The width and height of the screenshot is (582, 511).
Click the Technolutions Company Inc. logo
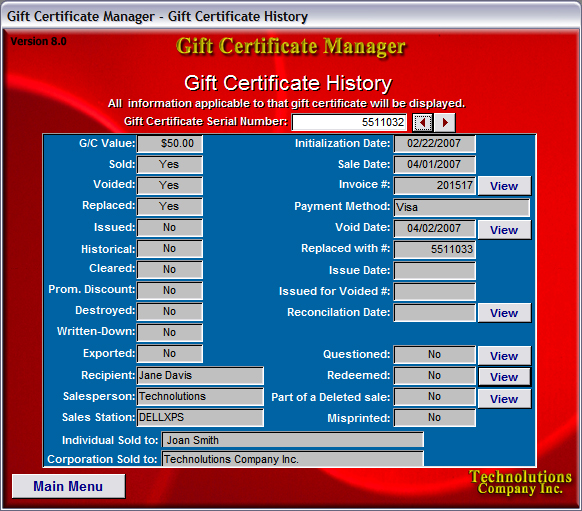(520, 482)
